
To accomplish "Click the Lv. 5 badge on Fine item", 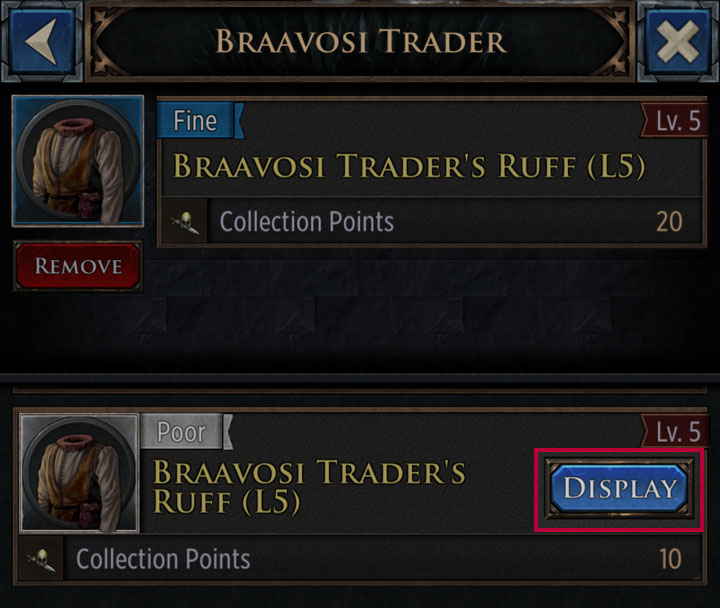I will tap(677, 122).
